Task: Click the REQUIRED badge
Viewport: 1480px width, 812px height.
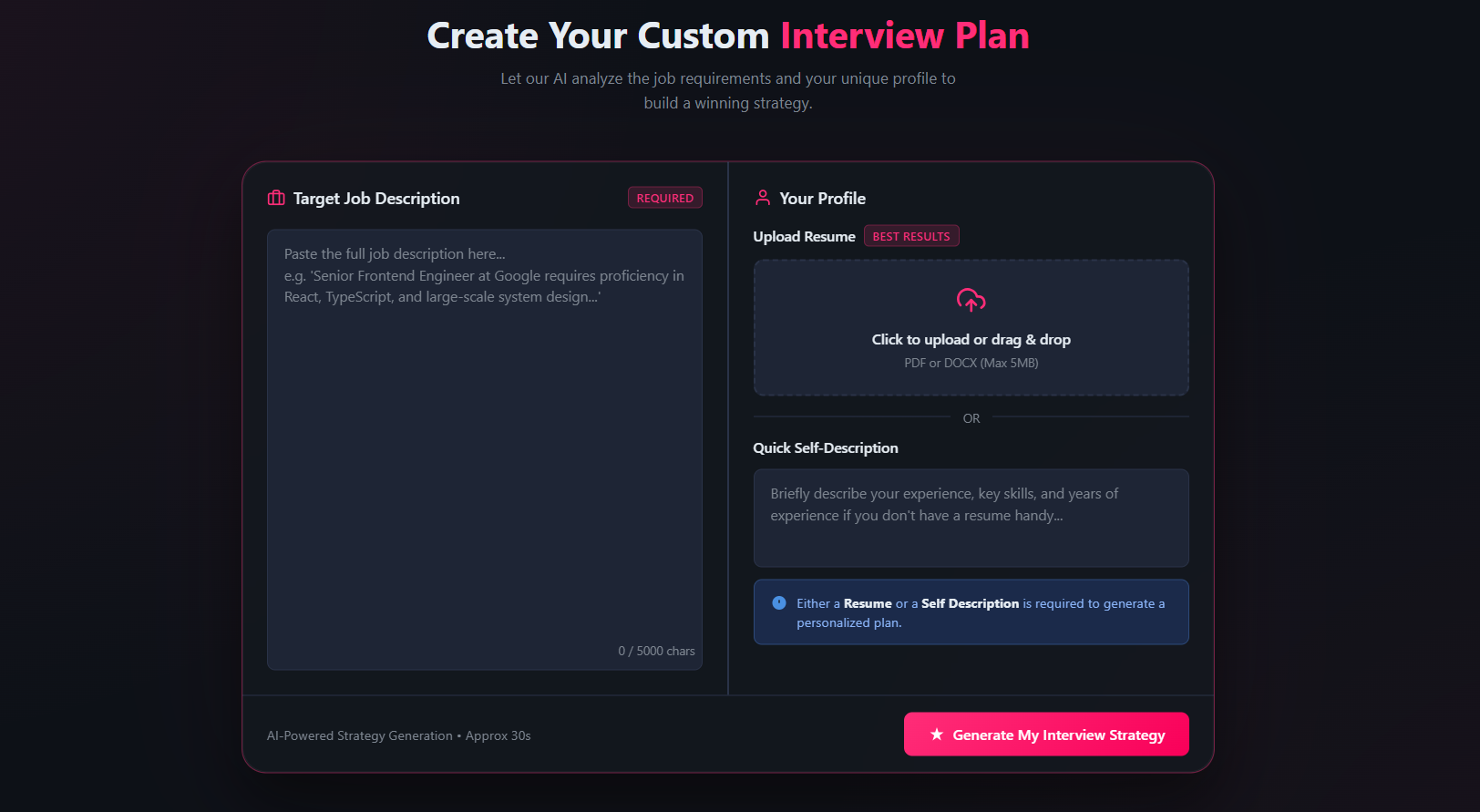Action: pos(665,198)
